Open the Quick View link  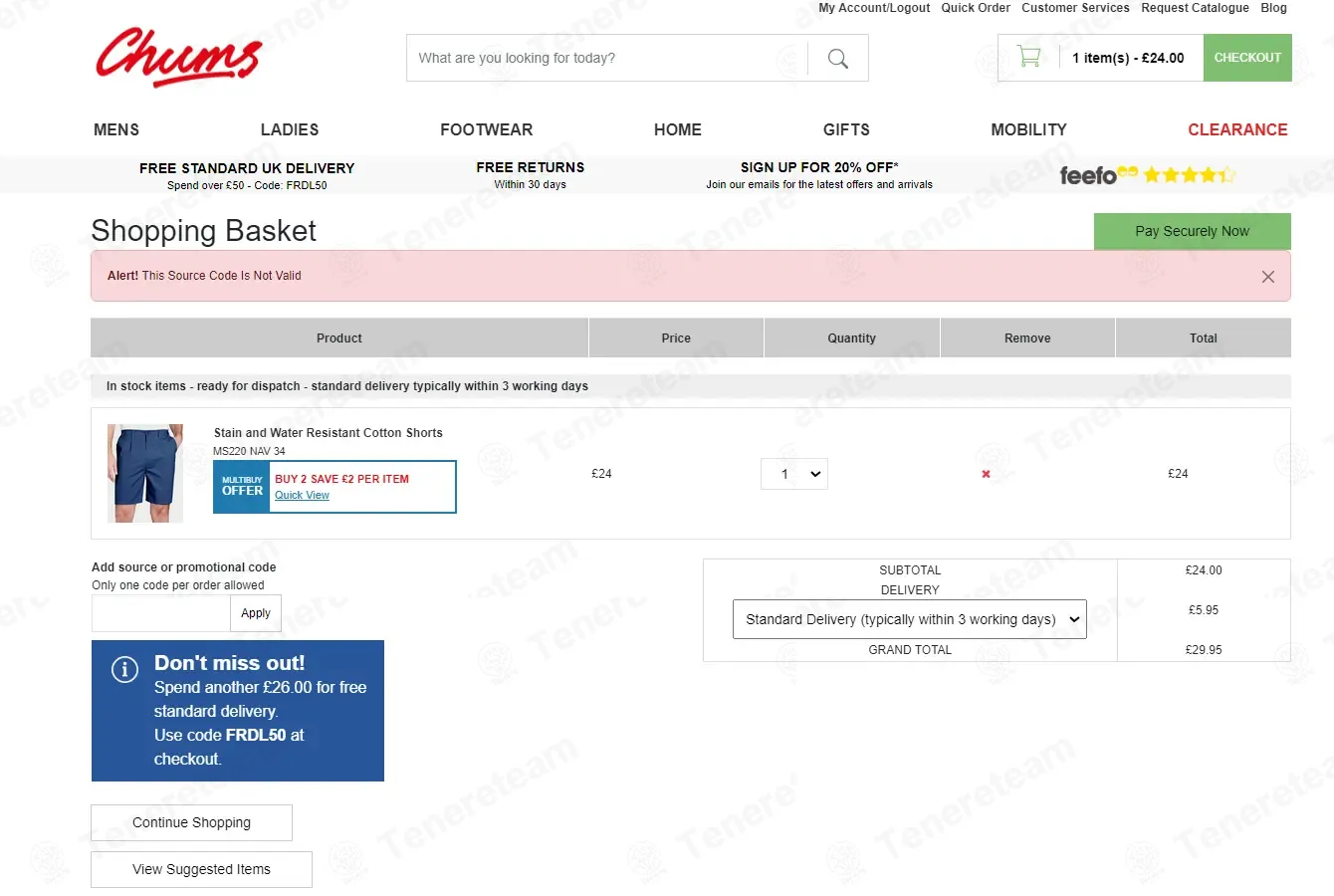pos(302,495)
